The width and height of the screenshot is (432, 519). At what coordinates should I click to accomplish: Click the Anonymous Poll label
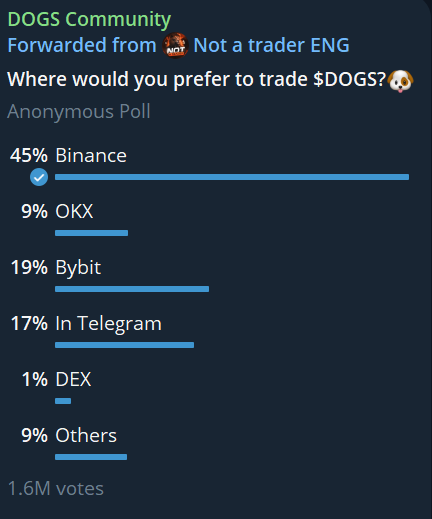tap(79, 112)
